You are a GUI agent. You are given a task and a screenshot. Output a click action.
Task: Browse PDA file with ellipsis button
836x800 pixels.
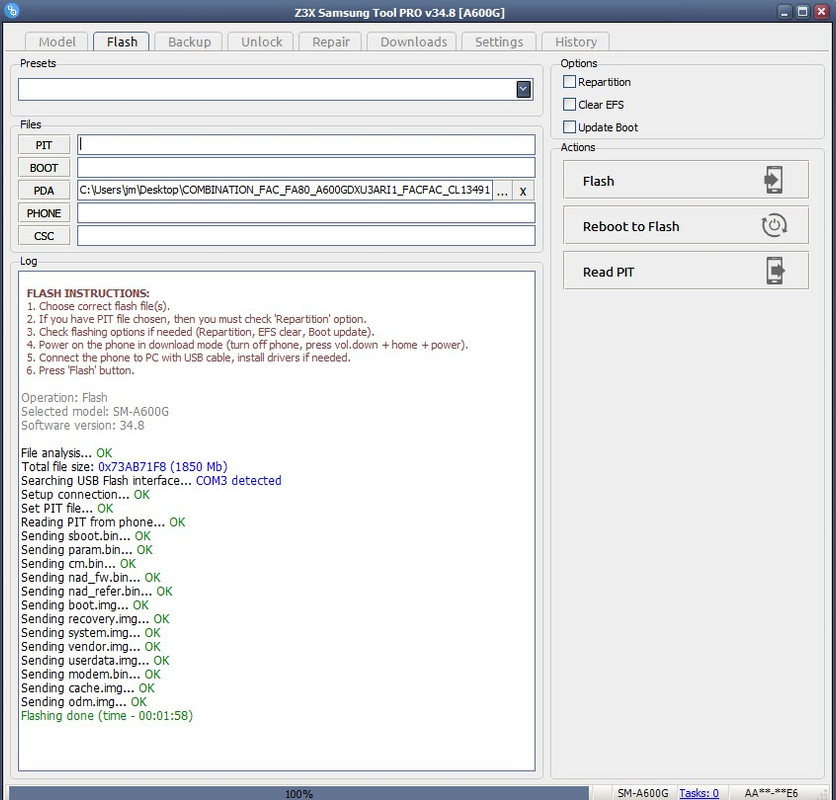[502, 191]
